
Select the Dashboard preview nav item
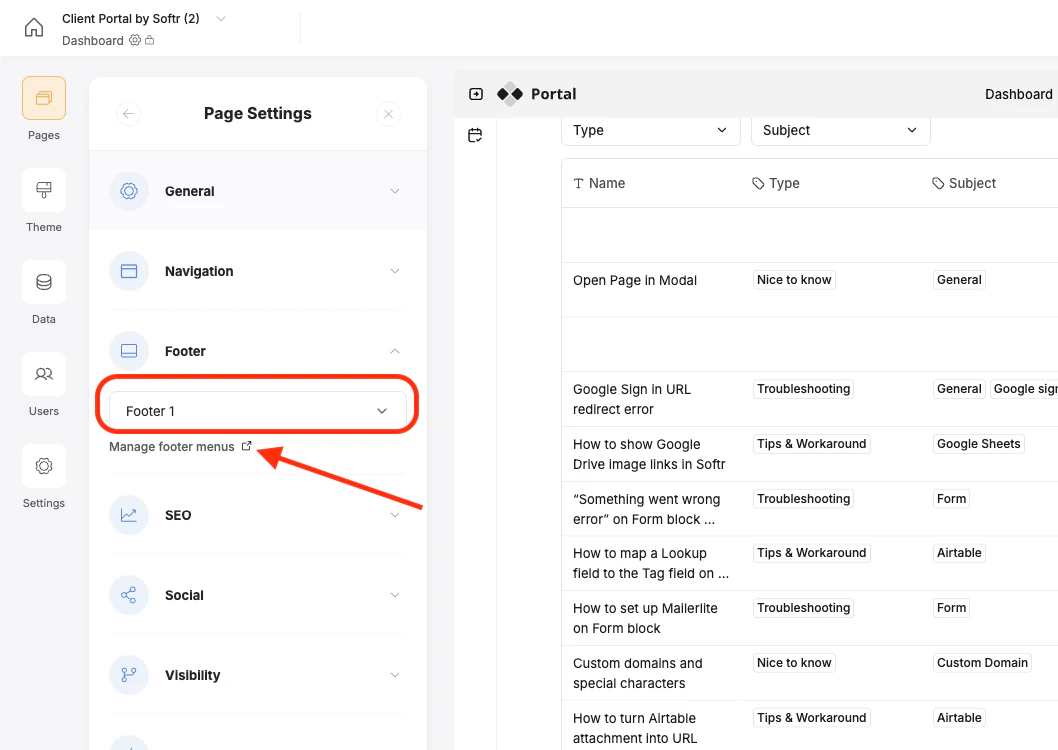[1018, 94]
